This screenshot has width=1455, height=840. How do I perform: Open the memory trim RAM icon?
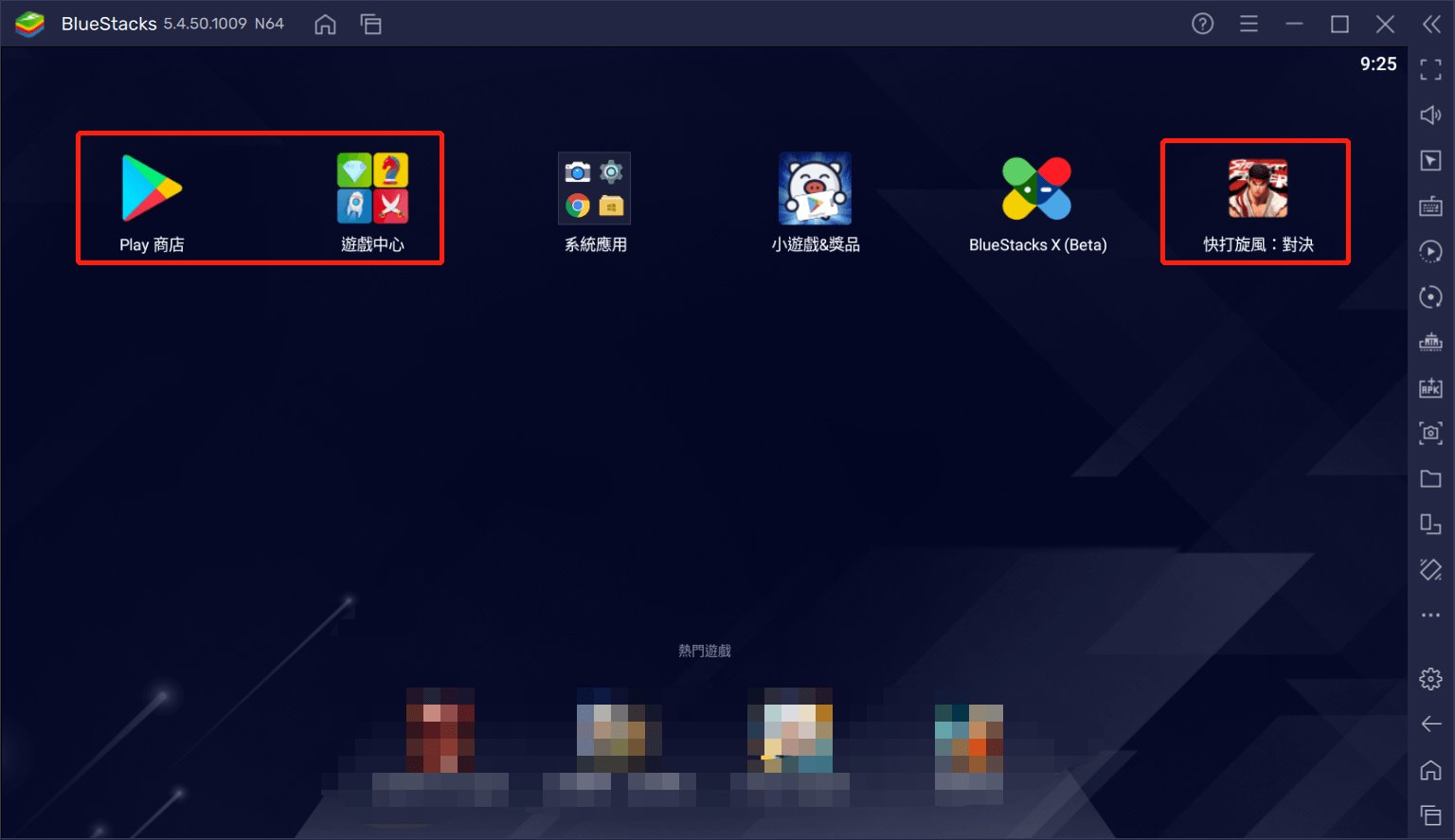click(1431, 342)
